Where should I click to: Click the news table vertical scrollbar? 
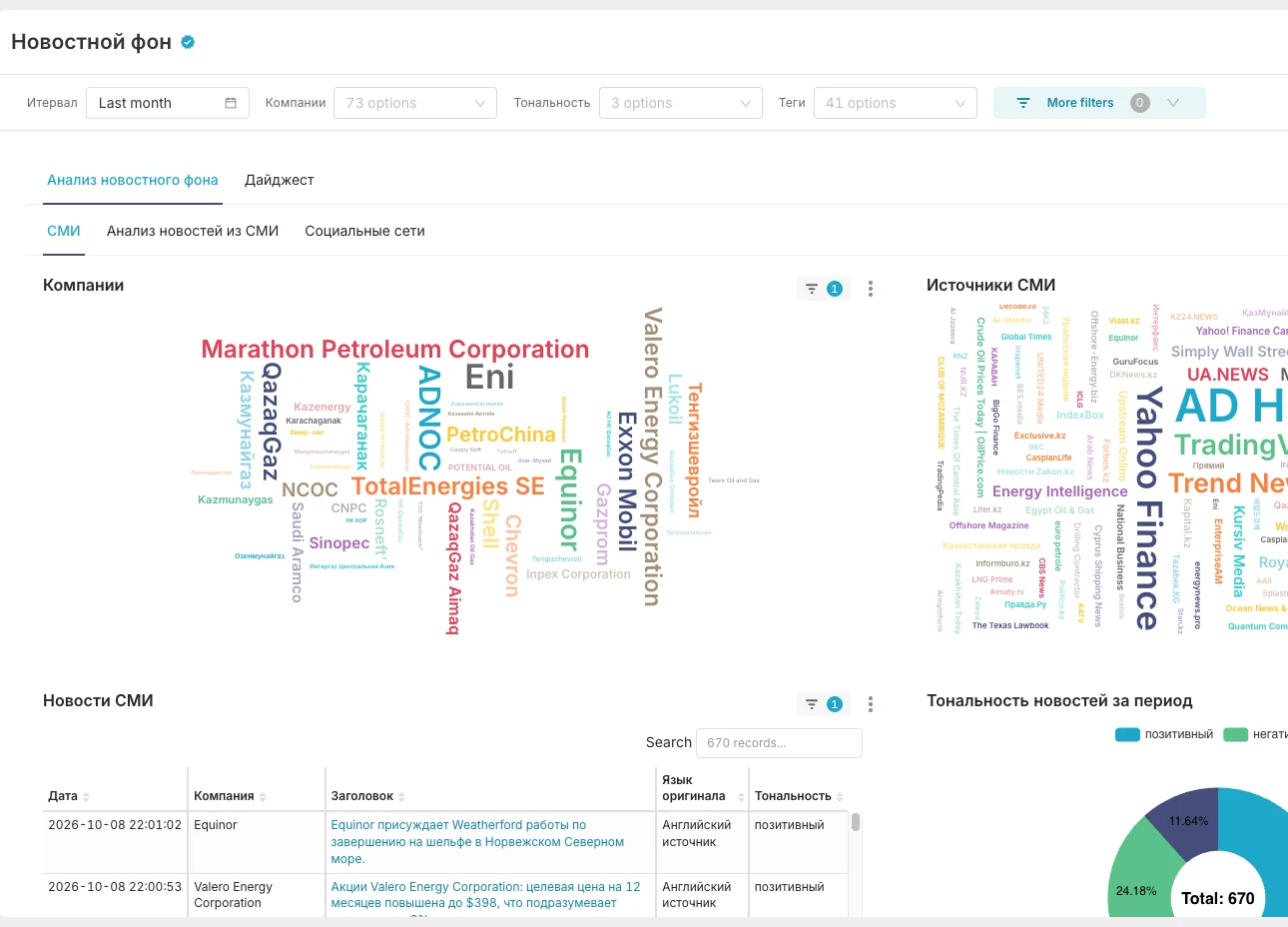click(856, 822)
